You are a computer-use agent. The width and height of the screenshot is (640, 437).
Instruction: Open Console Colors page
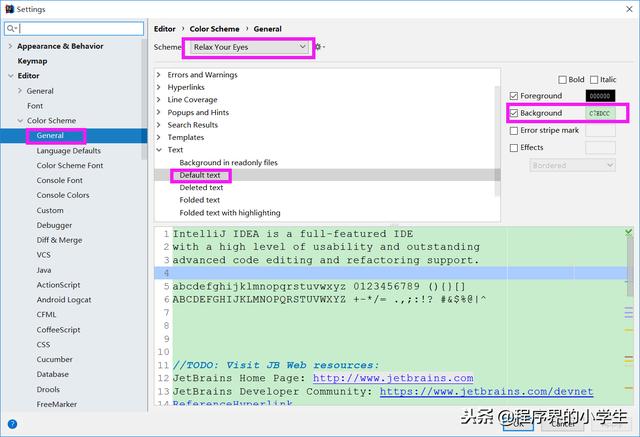point(63,195)
